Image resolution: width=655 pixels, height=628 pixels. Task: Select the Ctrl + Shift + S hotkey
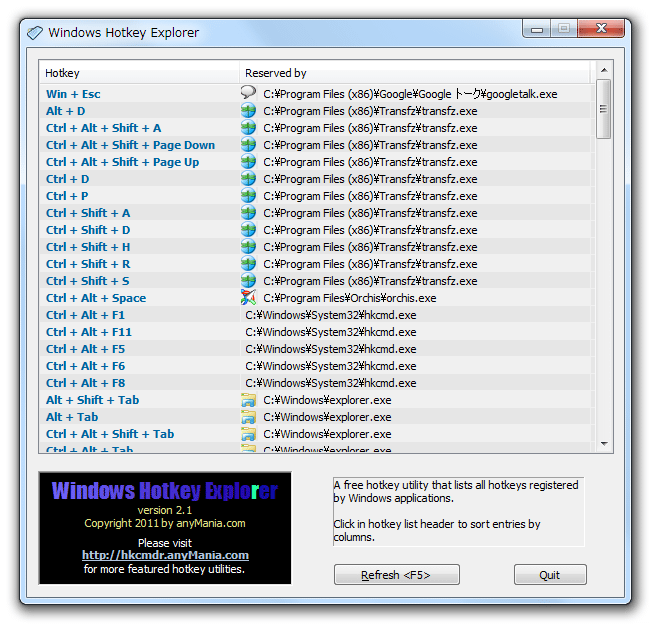click(88, 281)
